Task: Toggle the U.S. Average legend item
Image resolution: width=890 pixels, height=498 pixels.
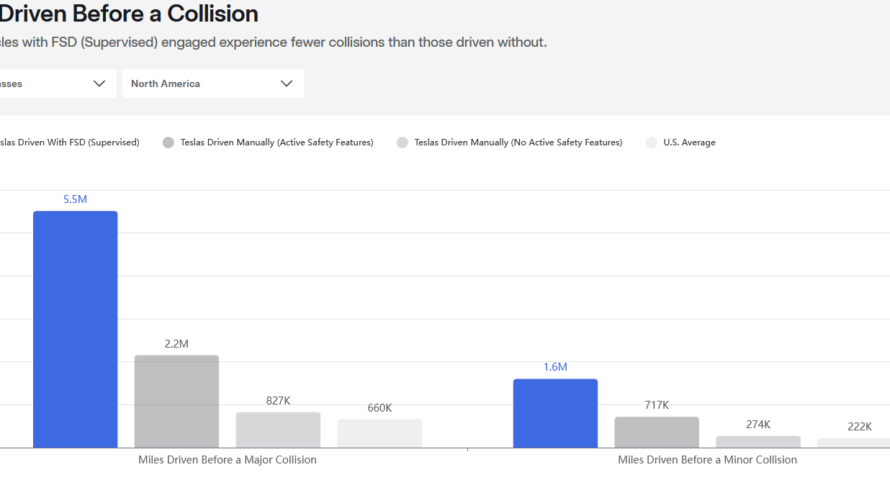Action: [x=681, y=143]
